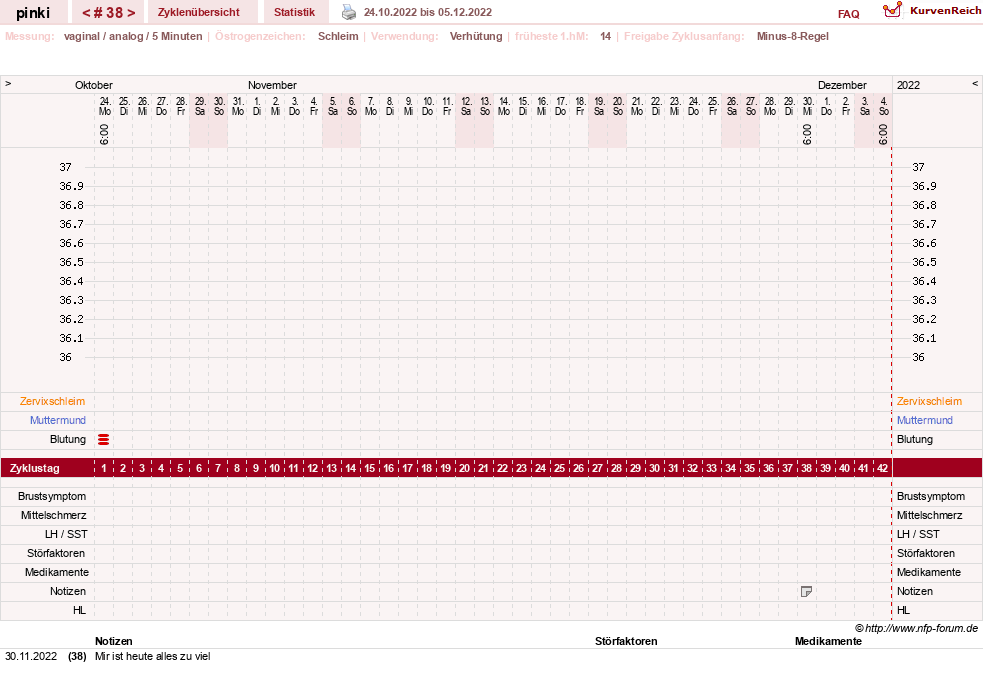
Task: Click the left Mittelschmerz row label
Action: [53, 515]
